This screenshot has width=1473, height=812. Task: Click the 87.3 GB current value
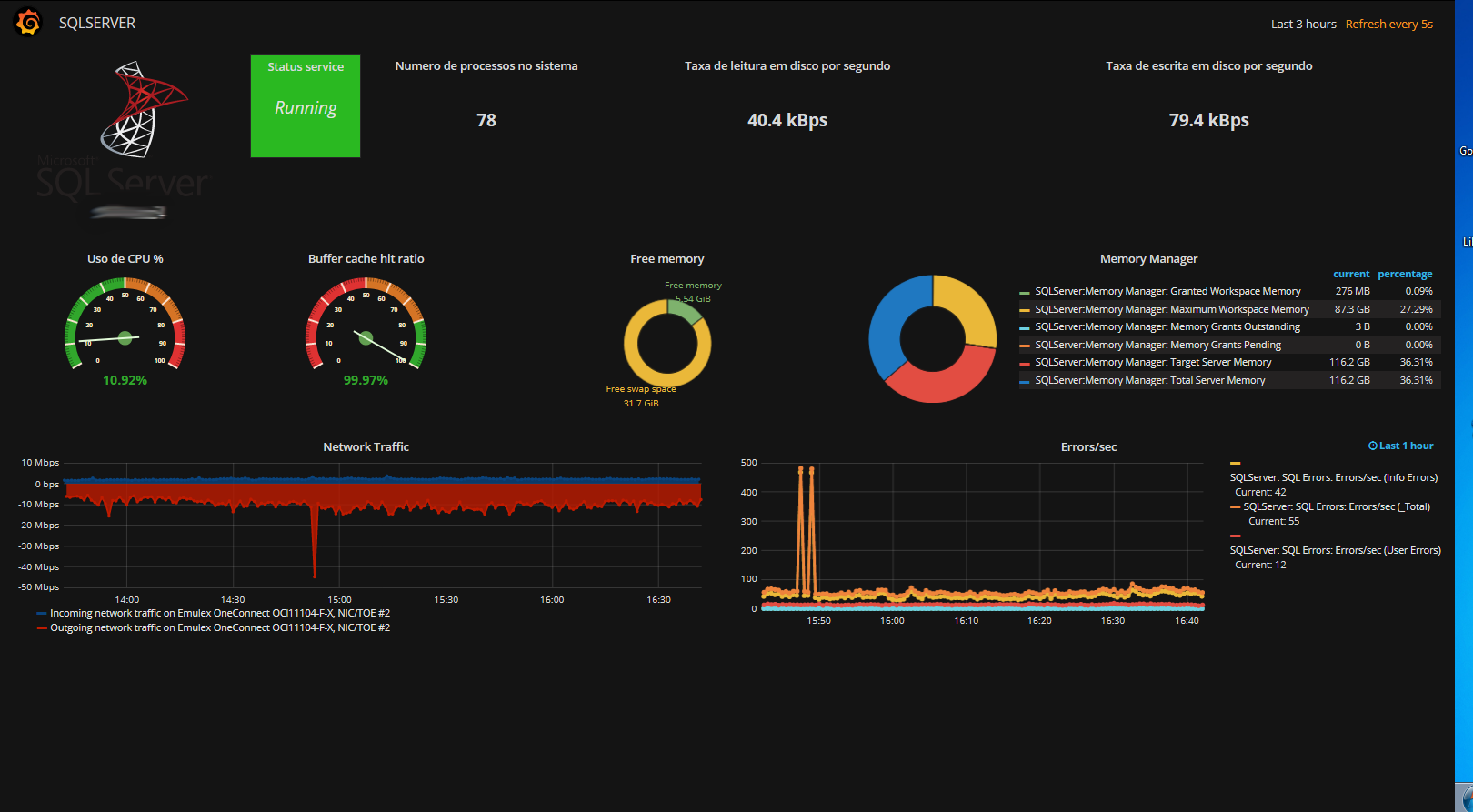(x=1352, y=310)
